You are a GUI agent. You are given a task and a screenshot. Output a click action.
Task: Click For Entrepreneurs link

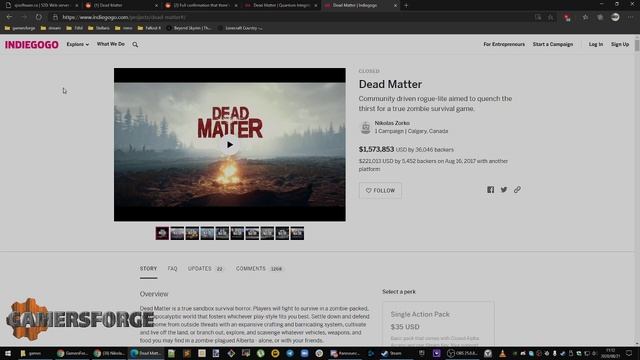504,44
